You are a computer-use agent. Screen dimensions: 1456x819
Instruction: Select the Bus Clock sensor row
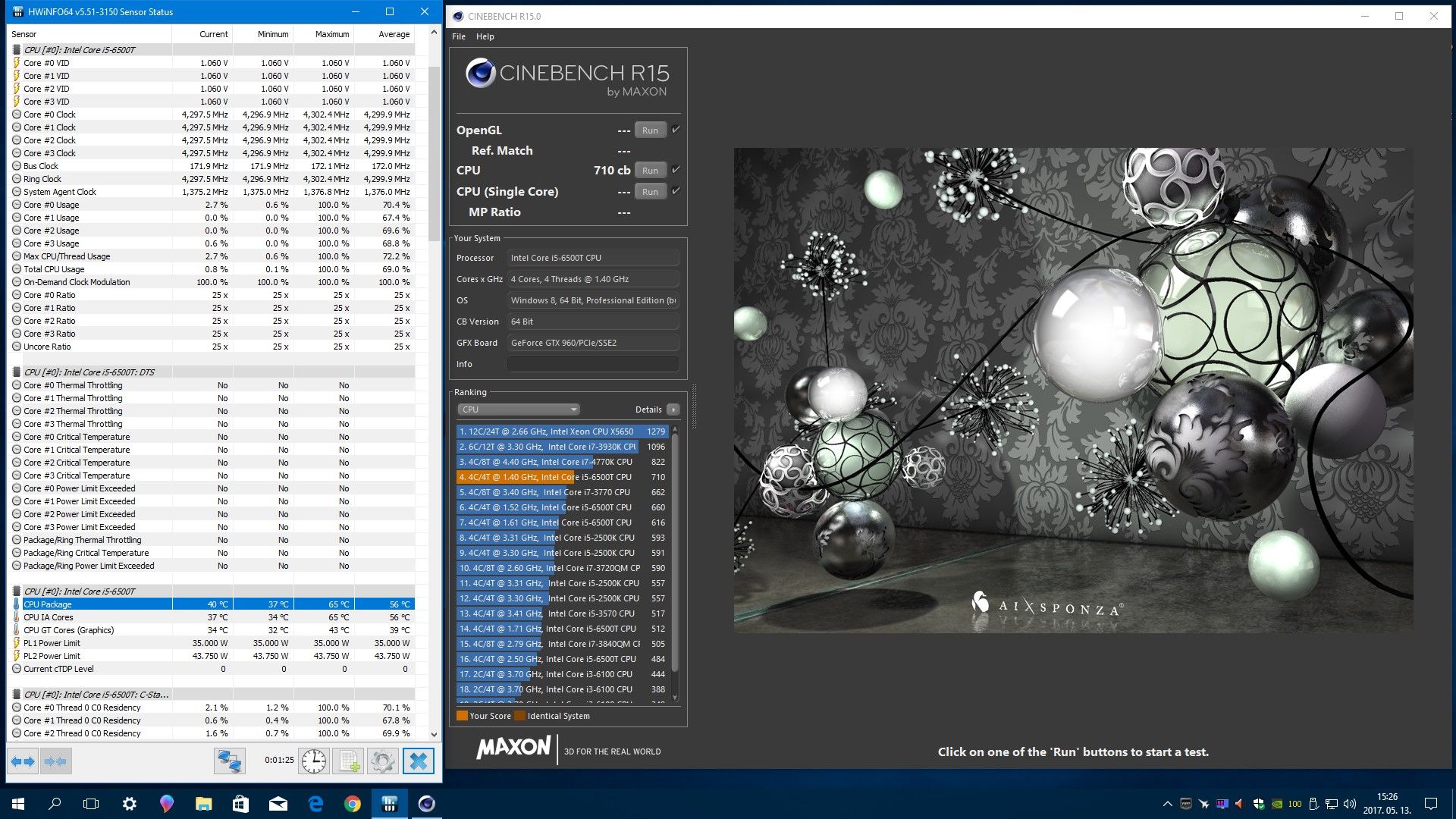(212, 166)
